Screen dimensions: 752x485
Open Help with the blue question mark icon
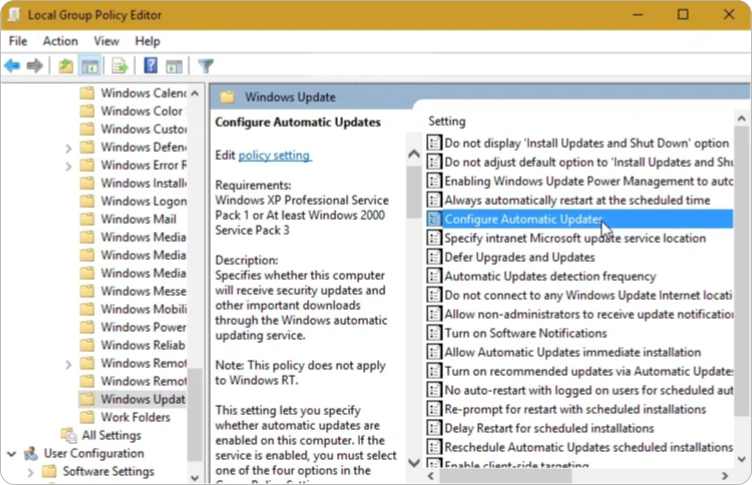pyautogui.click(x=151, y=65)
